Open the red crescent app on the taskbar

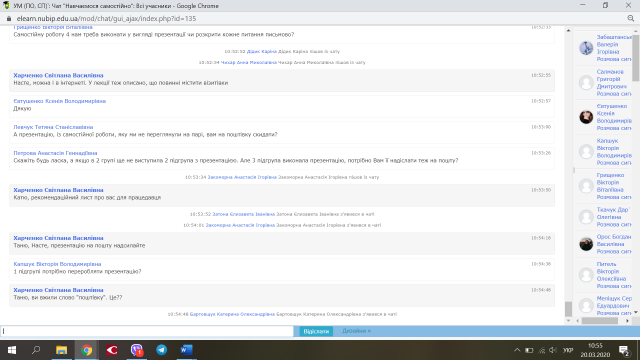pyautogui.click(x=111, y=350)
